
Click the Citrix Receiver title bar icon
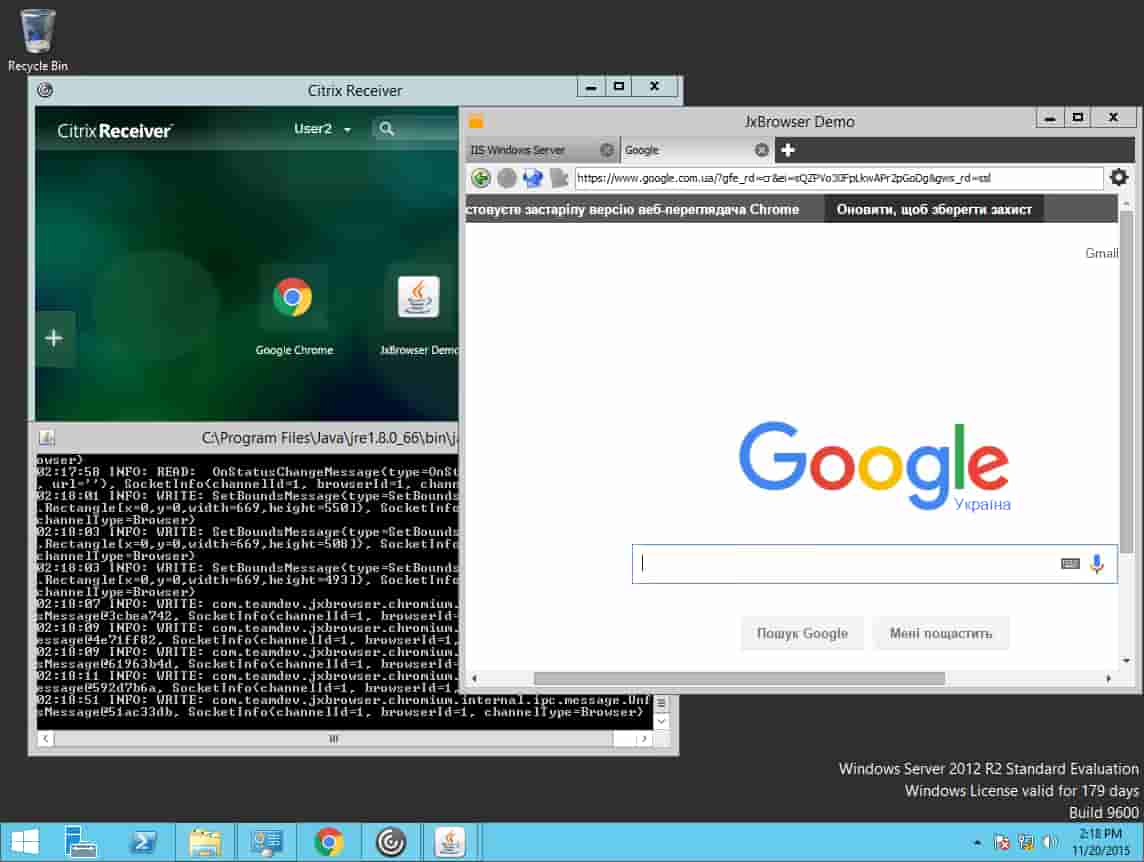[45, 90]
